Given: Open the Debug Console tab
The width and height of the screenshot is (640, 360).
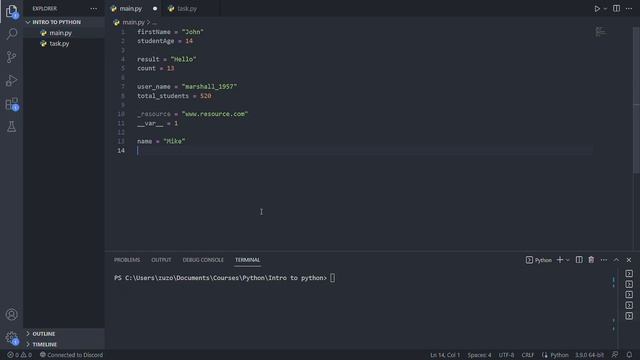Looking at the screenshot, I should [x=203, y=260].
